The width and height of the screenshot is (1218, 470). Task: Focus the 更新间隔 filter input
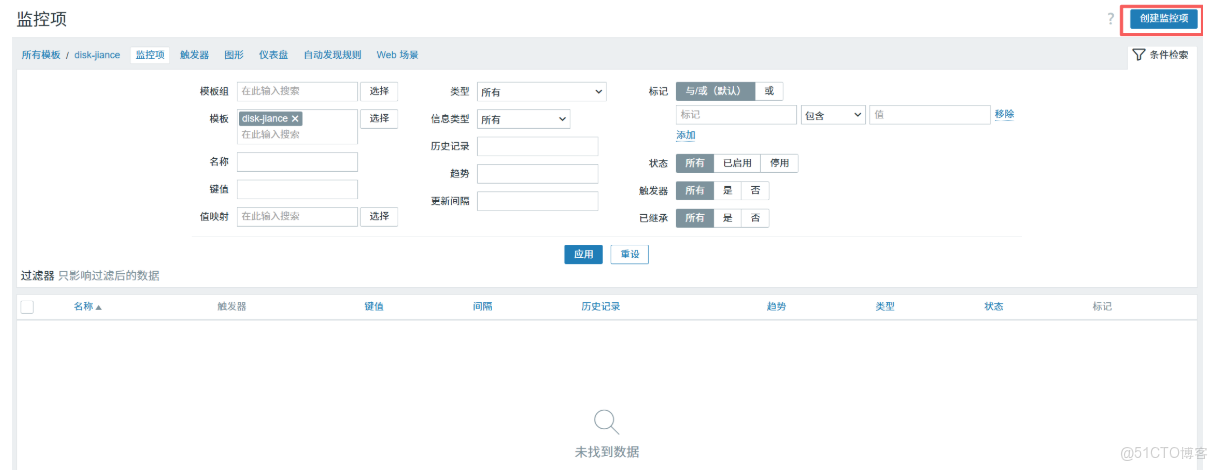coord(537,201)
